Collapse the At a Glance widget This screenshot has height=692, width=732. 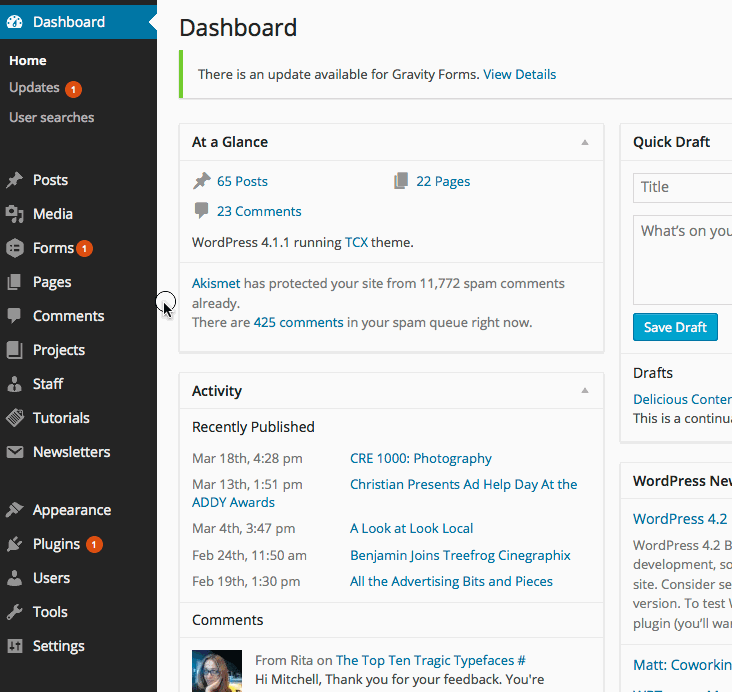point(584,142)
